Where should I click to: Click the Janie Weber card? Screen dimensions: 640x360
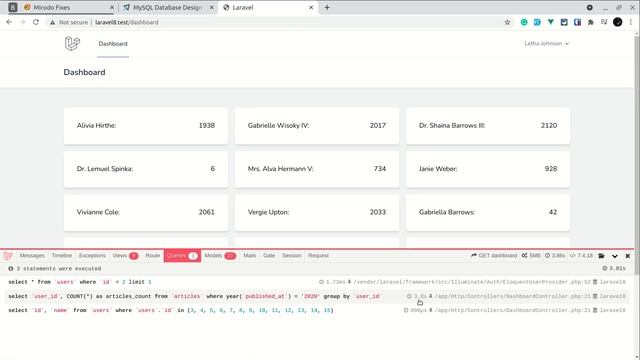click(x=488, y=169)
